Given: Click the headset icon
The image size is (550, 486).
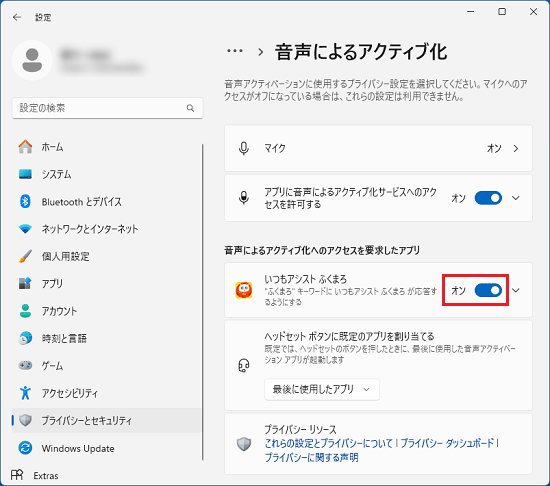Looking at the screenshot, I should (x=244, y=365).
